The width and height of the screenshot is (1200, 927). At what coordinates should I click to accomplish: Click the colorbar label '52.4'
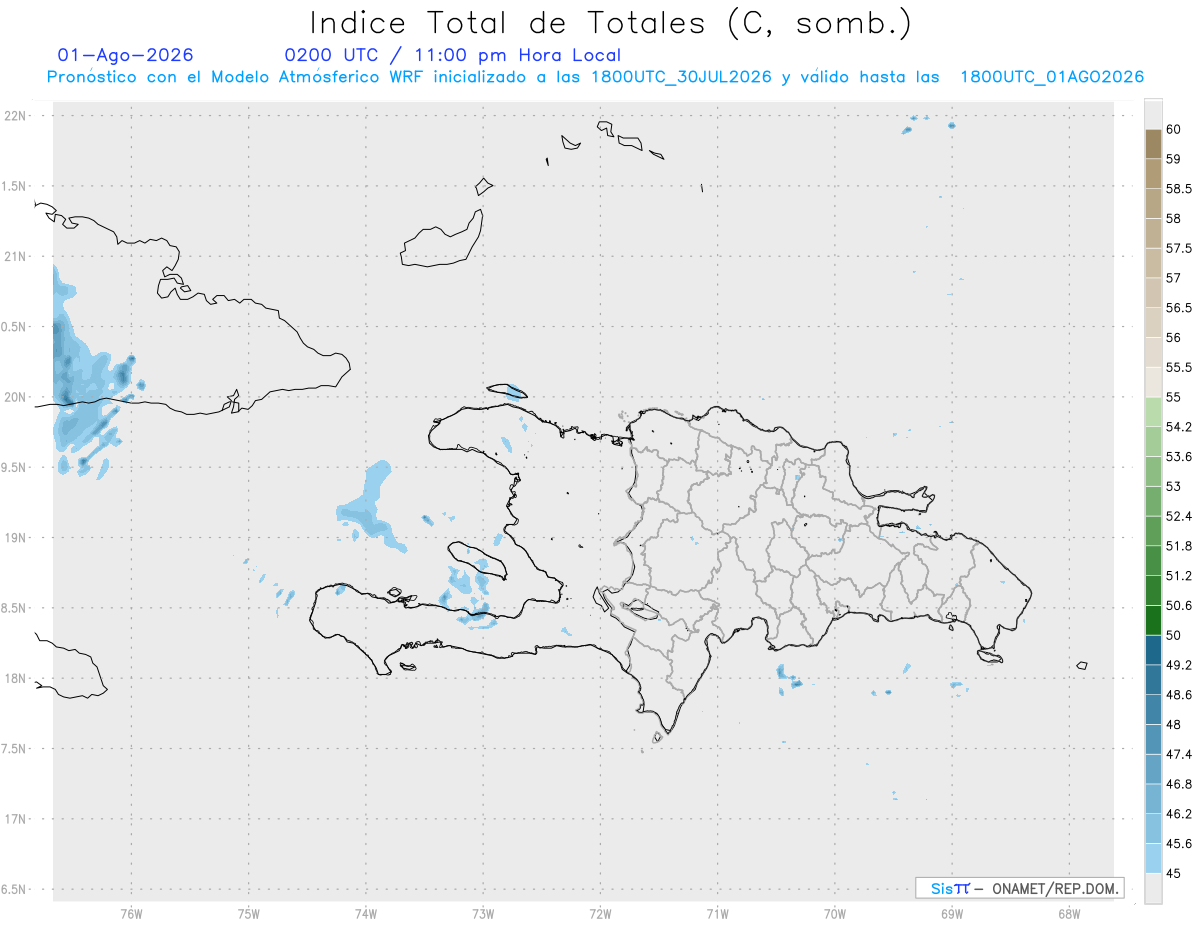[x=1179, y=516]
